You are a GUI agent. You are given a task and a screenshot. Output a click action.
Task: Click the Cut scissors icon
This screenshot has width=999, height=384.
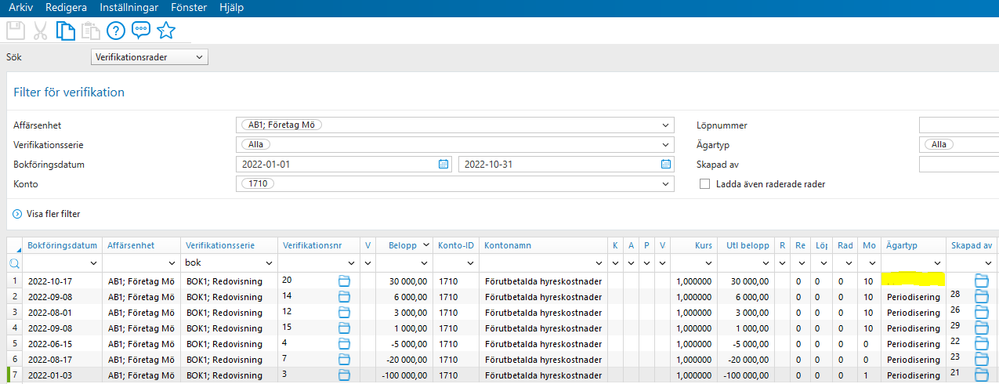40,31
